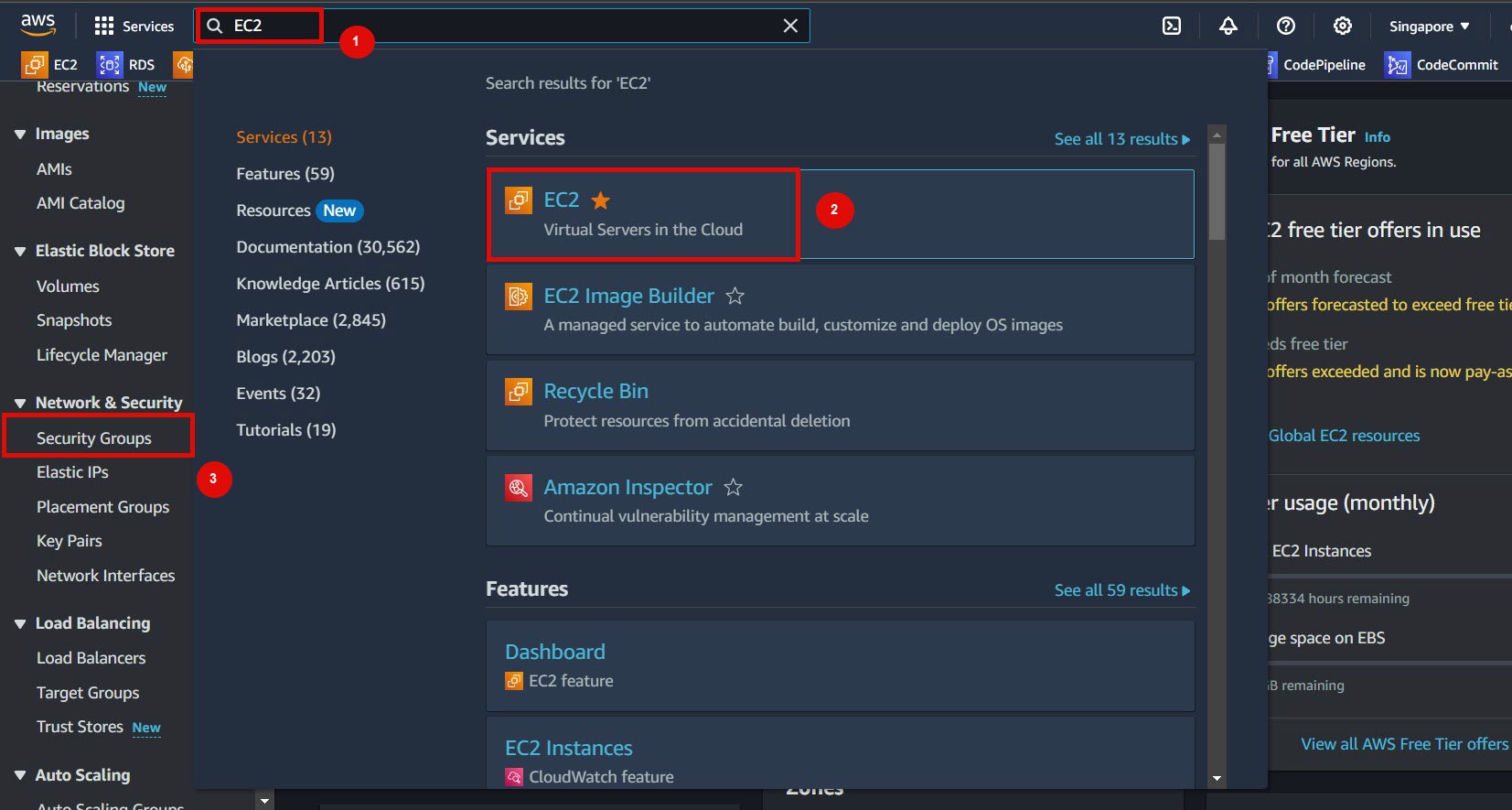The image size is (1512, 810).
Task: Collapse the Images sidebar section
Action: click(20, 135)
